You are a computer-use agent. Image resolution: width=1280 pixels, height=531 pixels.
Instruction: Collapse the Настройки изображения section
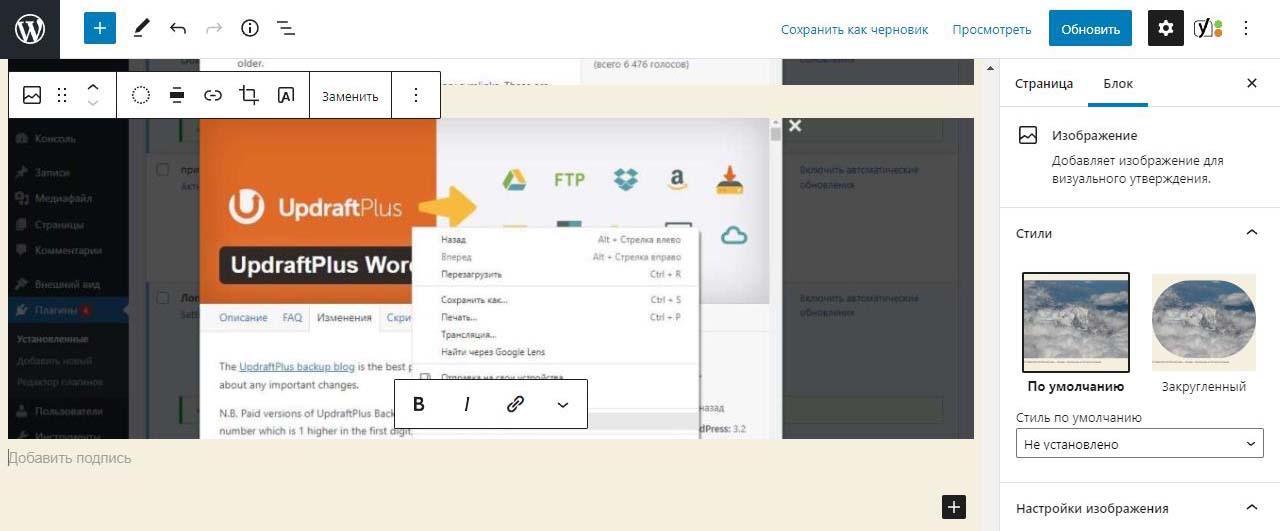click(x=1251, y=508)
